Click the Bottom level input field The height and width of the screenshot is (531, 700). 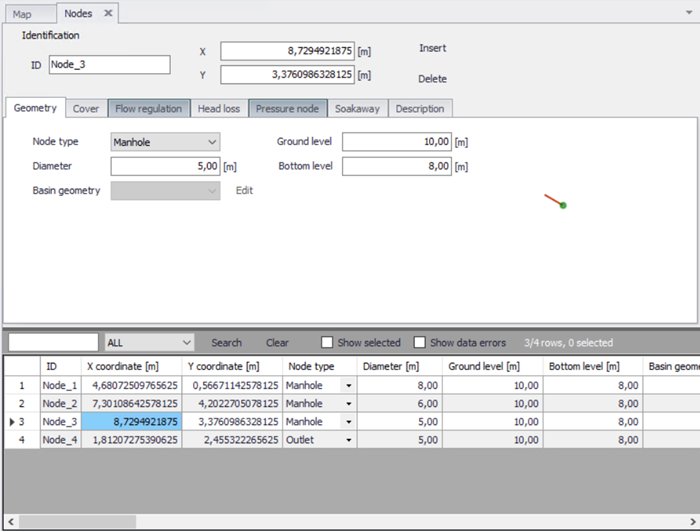pos(397,166)
